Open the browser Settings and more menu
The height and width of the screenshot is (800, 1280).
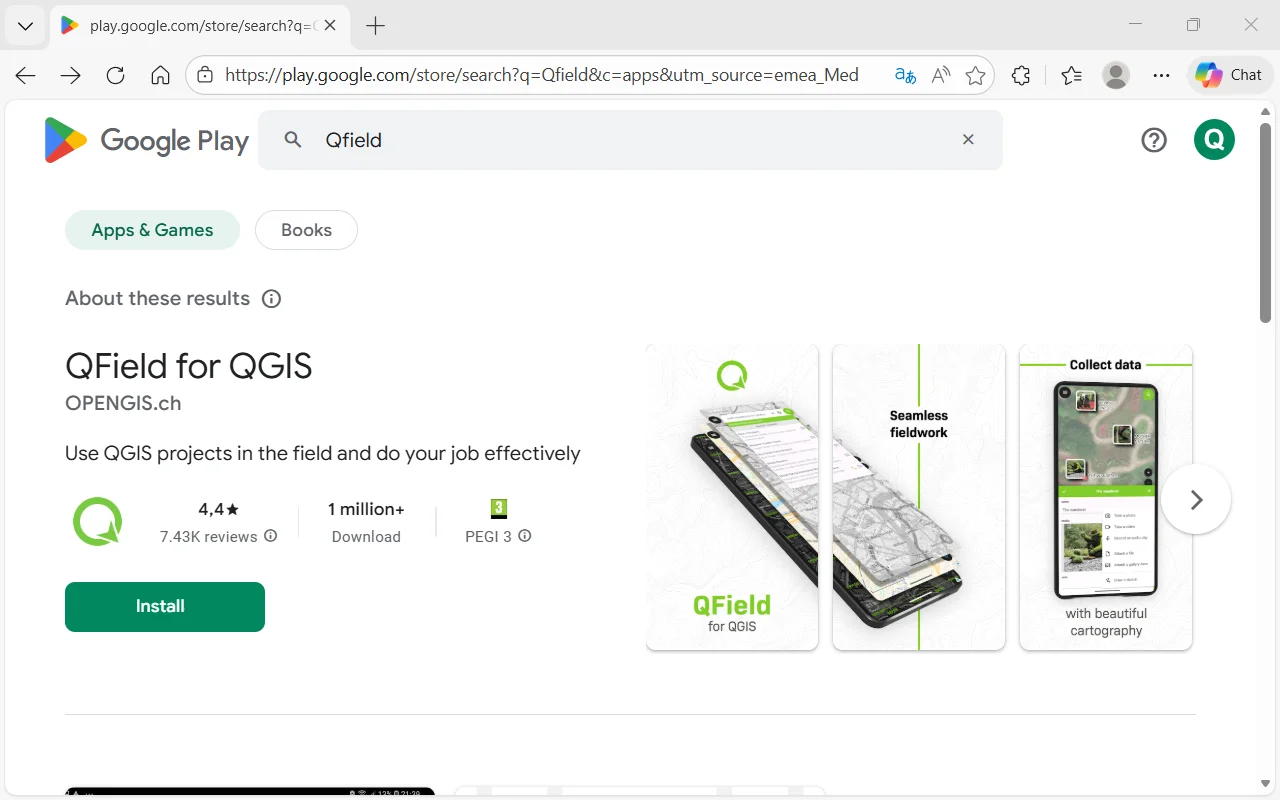(1161, 75)
